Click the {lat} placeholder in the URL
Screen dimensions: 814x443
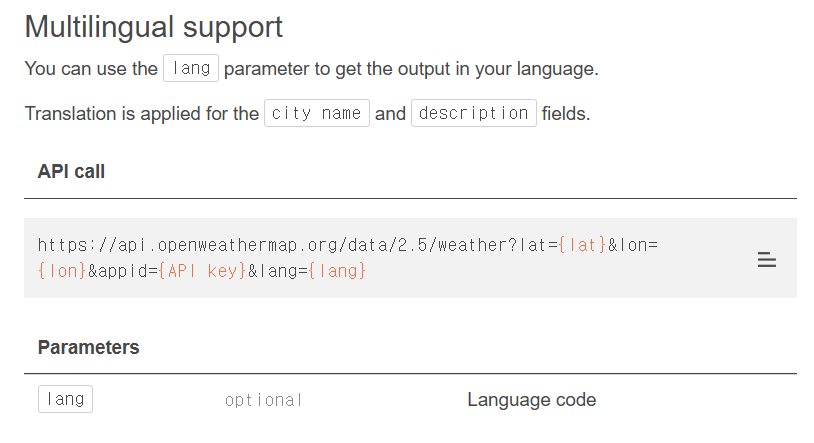[582, 245]
